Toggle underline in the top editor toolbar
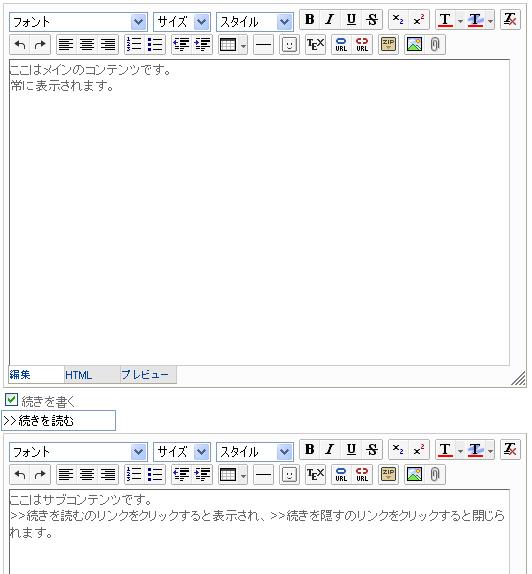The width and height of the screenshot is (532, 574). click(351, 20)
